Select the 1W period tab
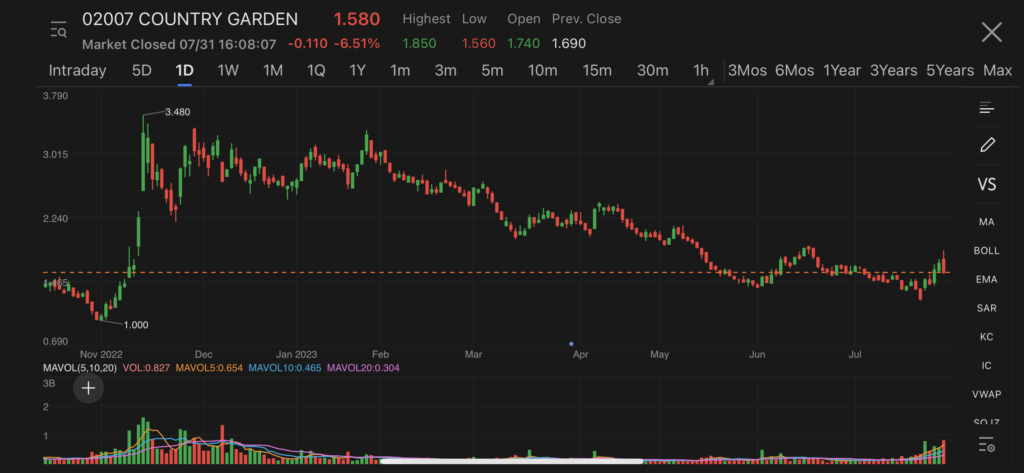Screen dimensions: 1024x473 (x=228, y=71)
